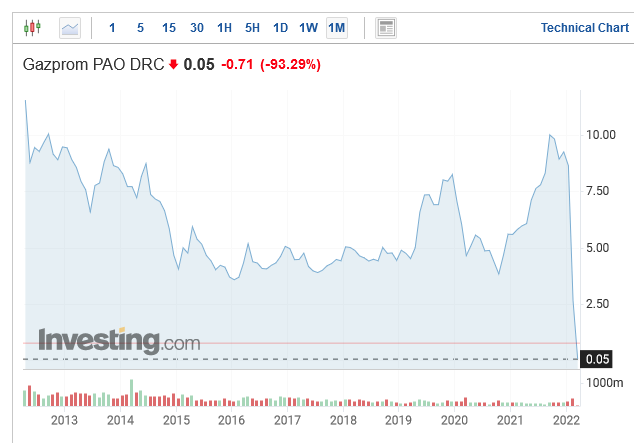Set the 5 minute timeframe
The width and height of the screenshot is (634, 443).
coord(140,28)
